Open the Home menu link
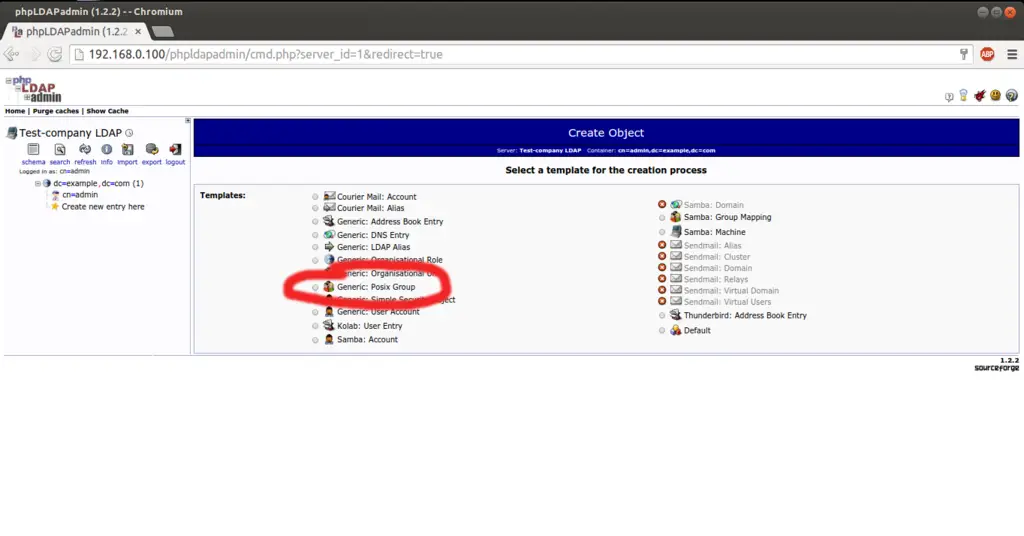 (15, 111)
